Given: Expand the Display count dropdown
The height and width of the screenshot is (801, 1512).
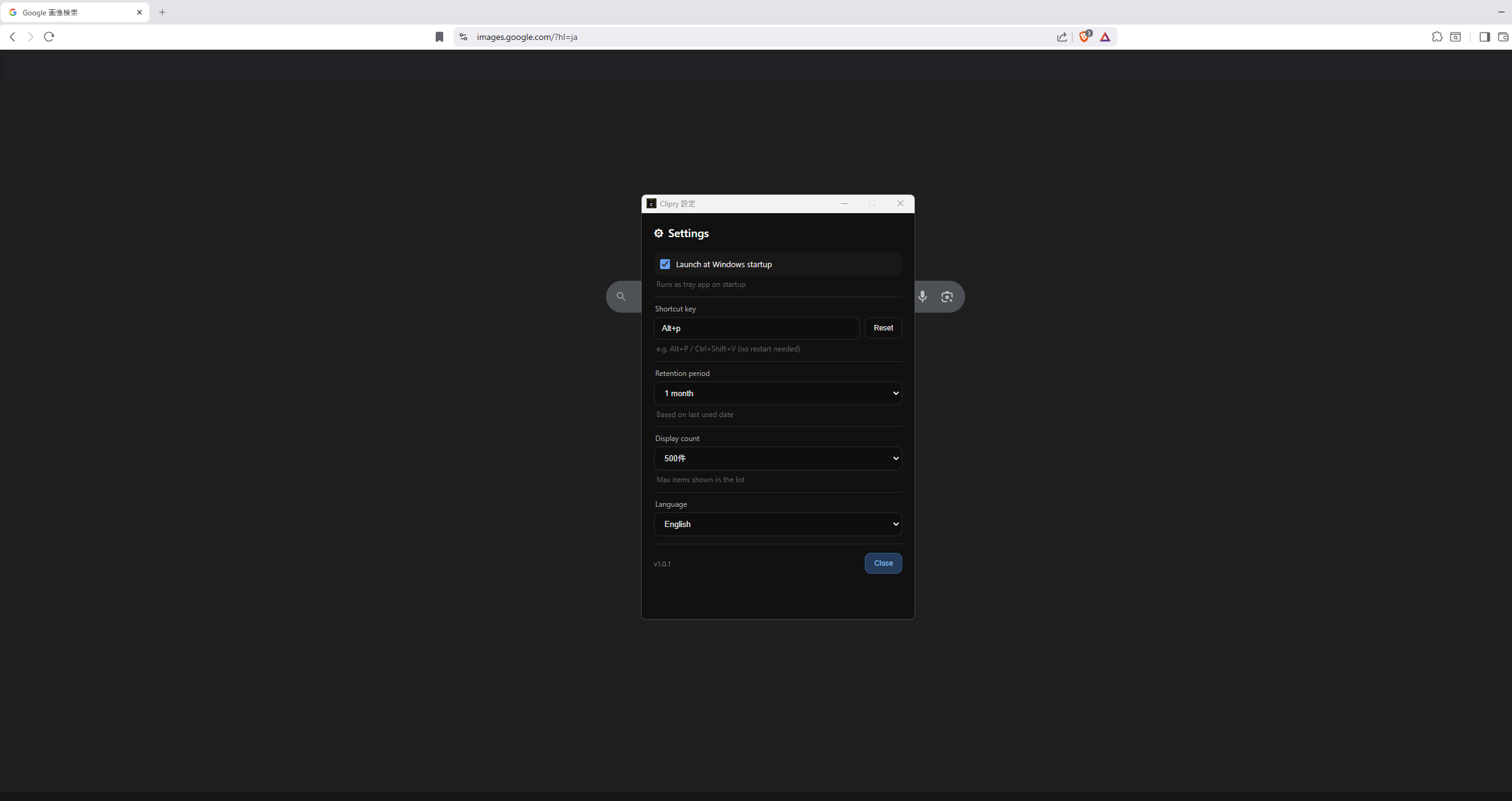Looking at the screenshot, I should [x=778, y=458].
